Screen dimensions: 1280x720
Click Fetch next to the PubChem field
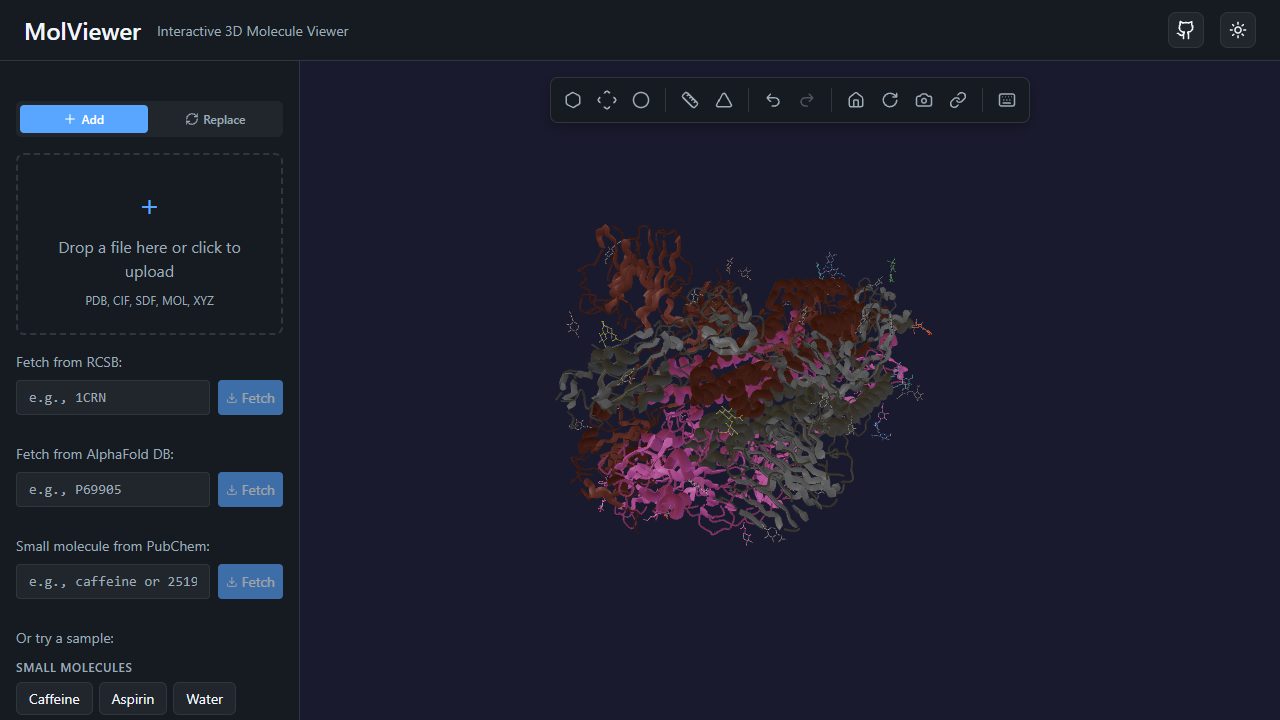pyautogui.click(x=250, y=581)
